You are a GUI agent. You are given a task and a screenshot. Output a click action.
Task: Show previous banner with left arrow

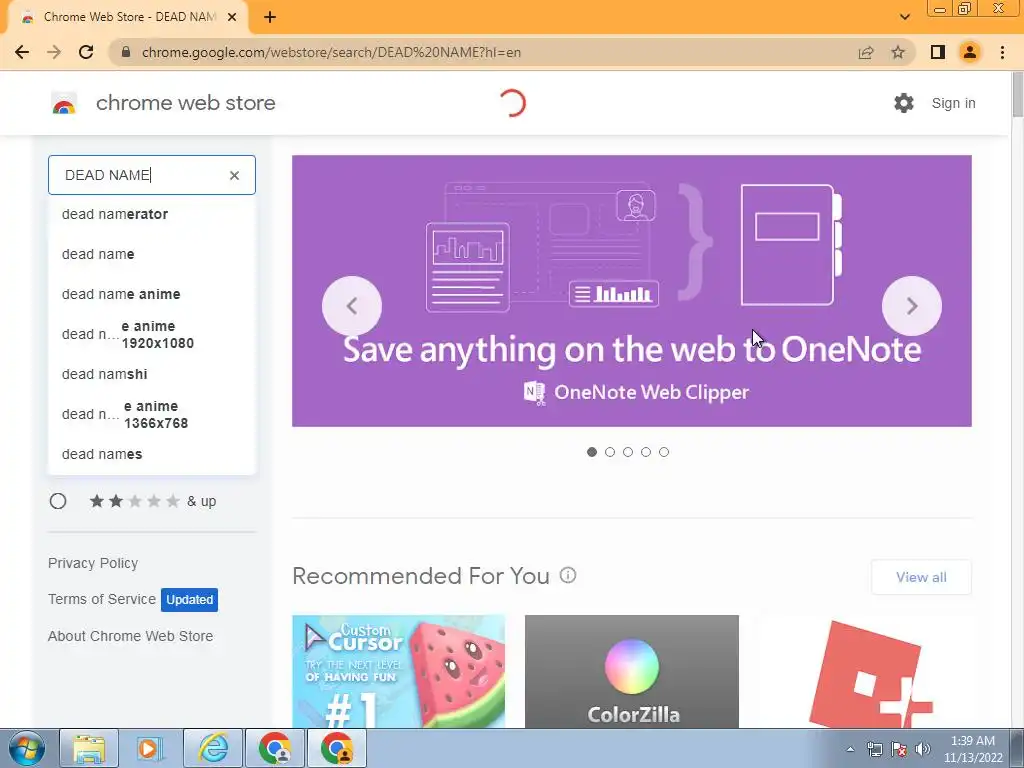pyautogui.click(x=351, y=306)
